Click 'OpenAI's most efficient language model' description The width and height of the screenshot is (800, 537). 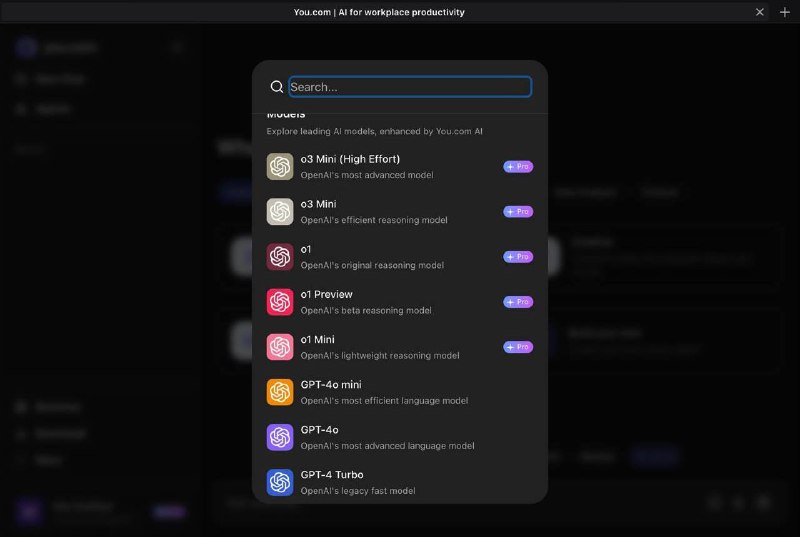click(x=384, y=400)
